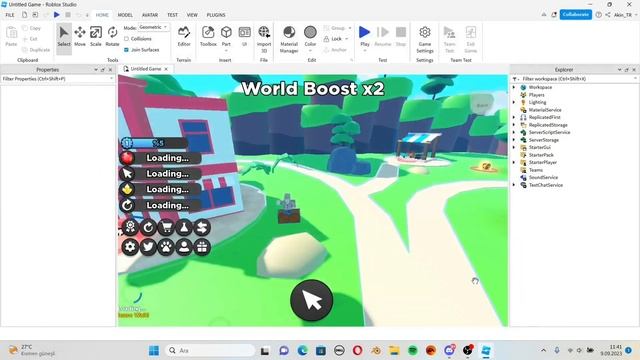This screenshot has height=360, width=640.
Task: Open the Lock dropdown arrow
Action: pyautogui.click(x=347, y=39)
